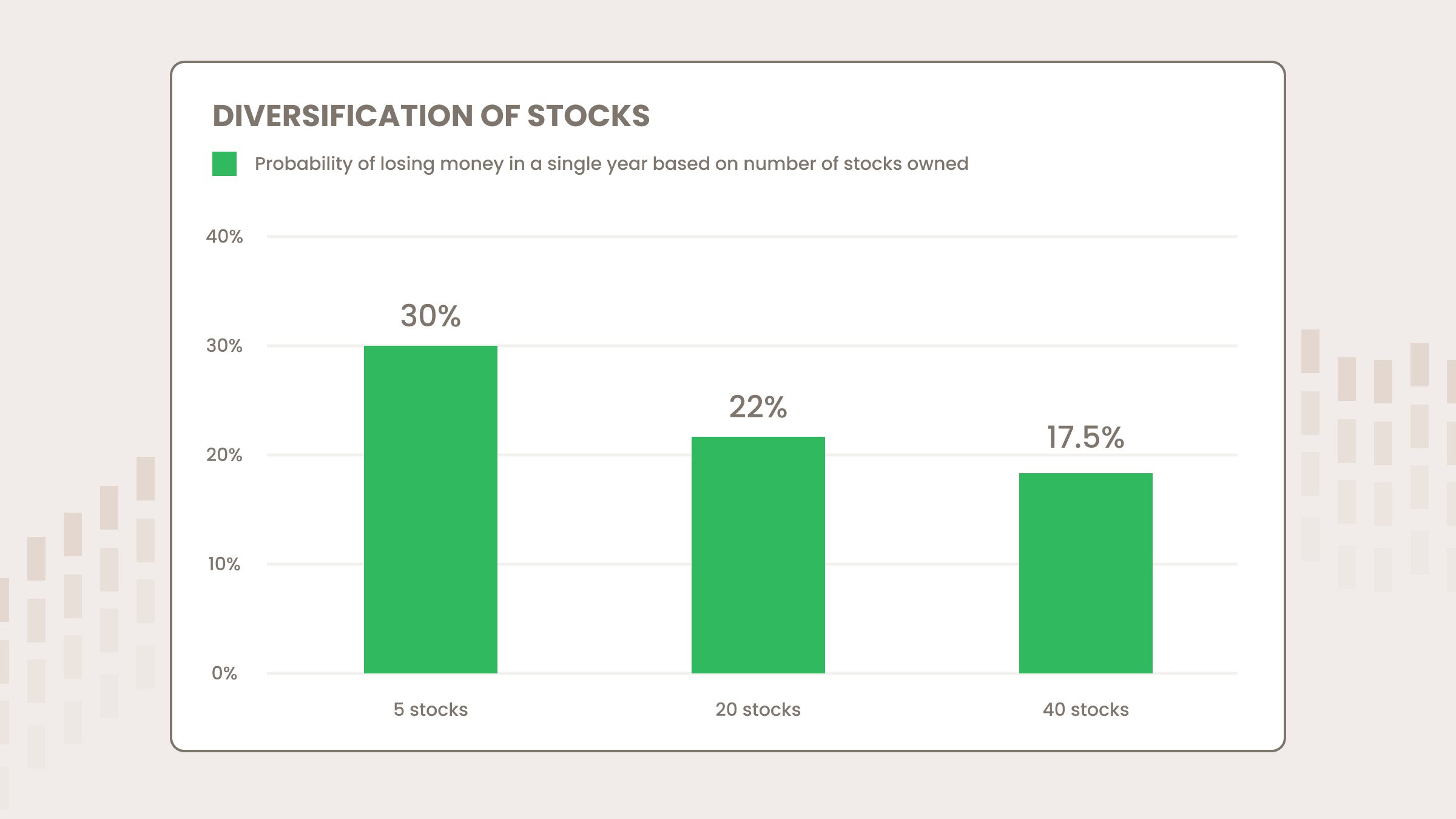Click the 40% y-axis label
The width and height of the screenshot is (1456, 819).
(x=224, y=237)
